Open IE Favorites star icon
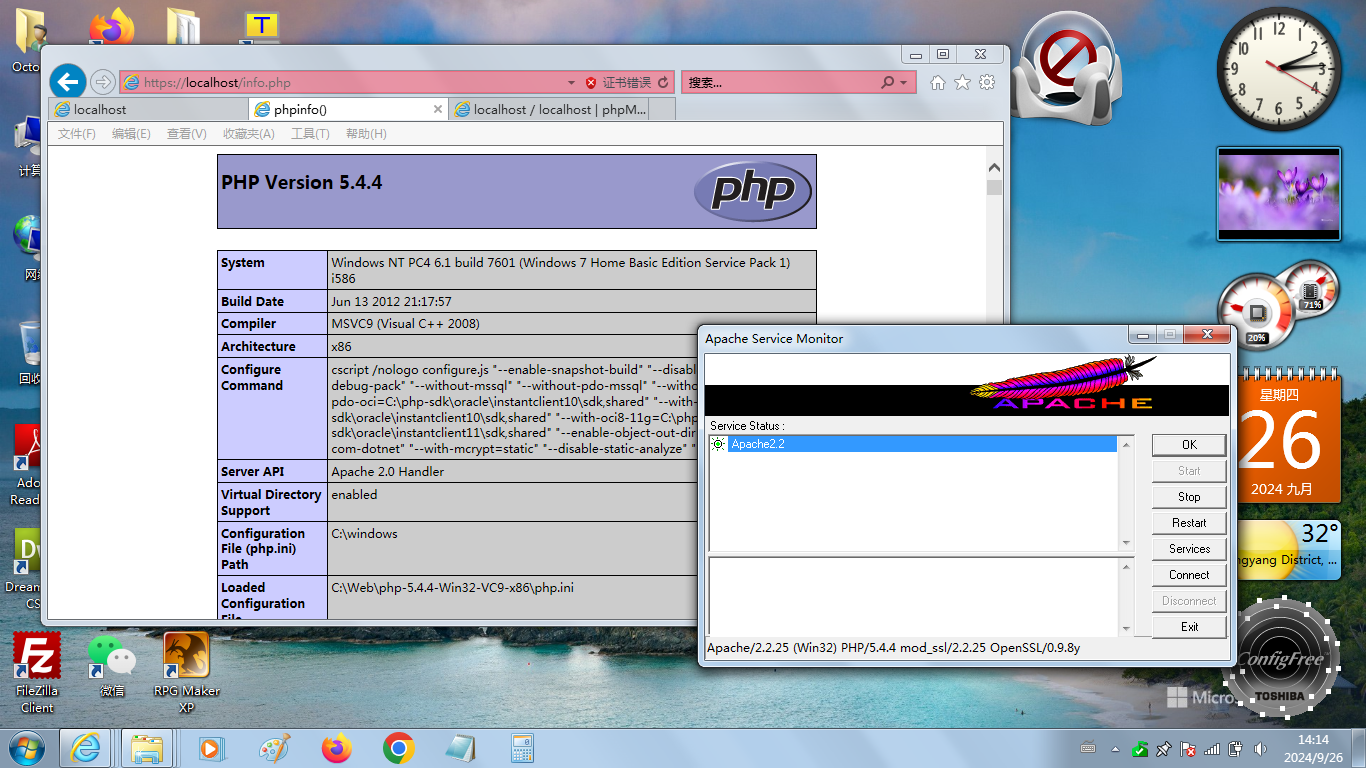 coord(962,82)
